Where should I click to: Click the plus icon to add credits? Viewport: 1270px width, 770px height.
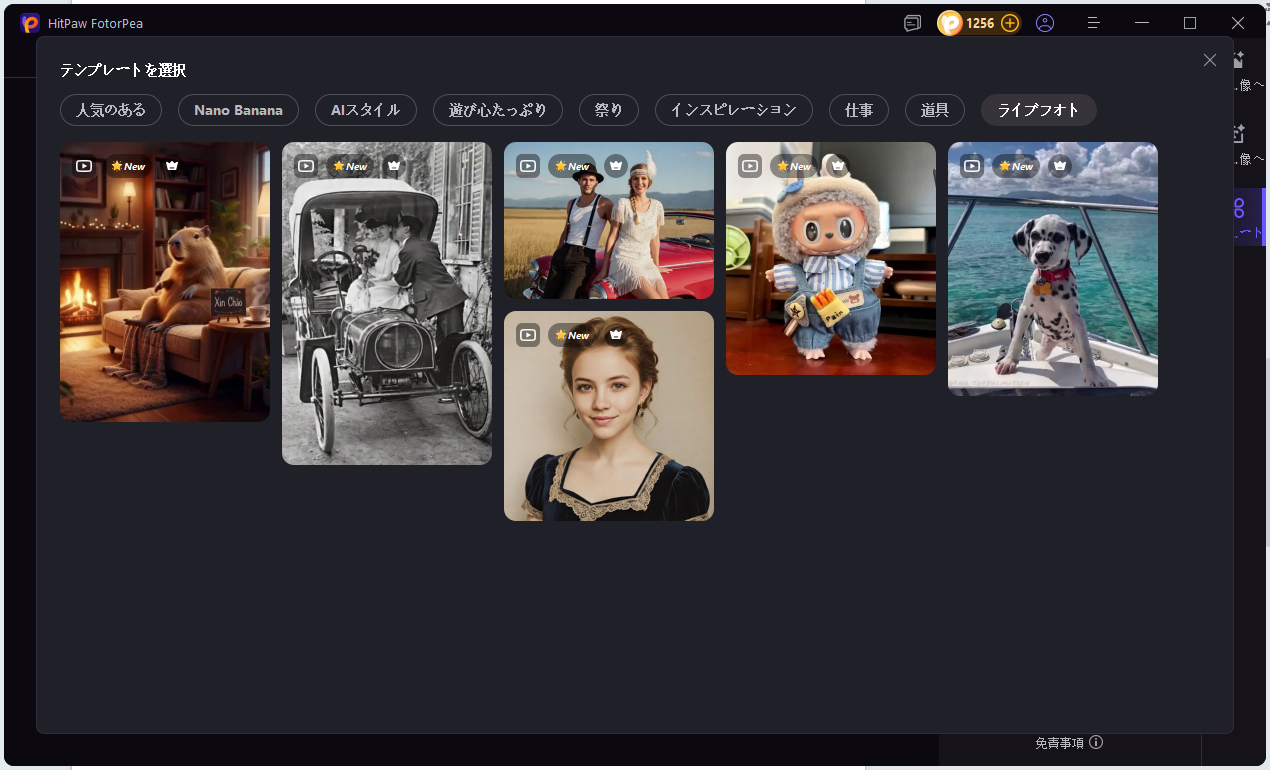[1010, 23]
